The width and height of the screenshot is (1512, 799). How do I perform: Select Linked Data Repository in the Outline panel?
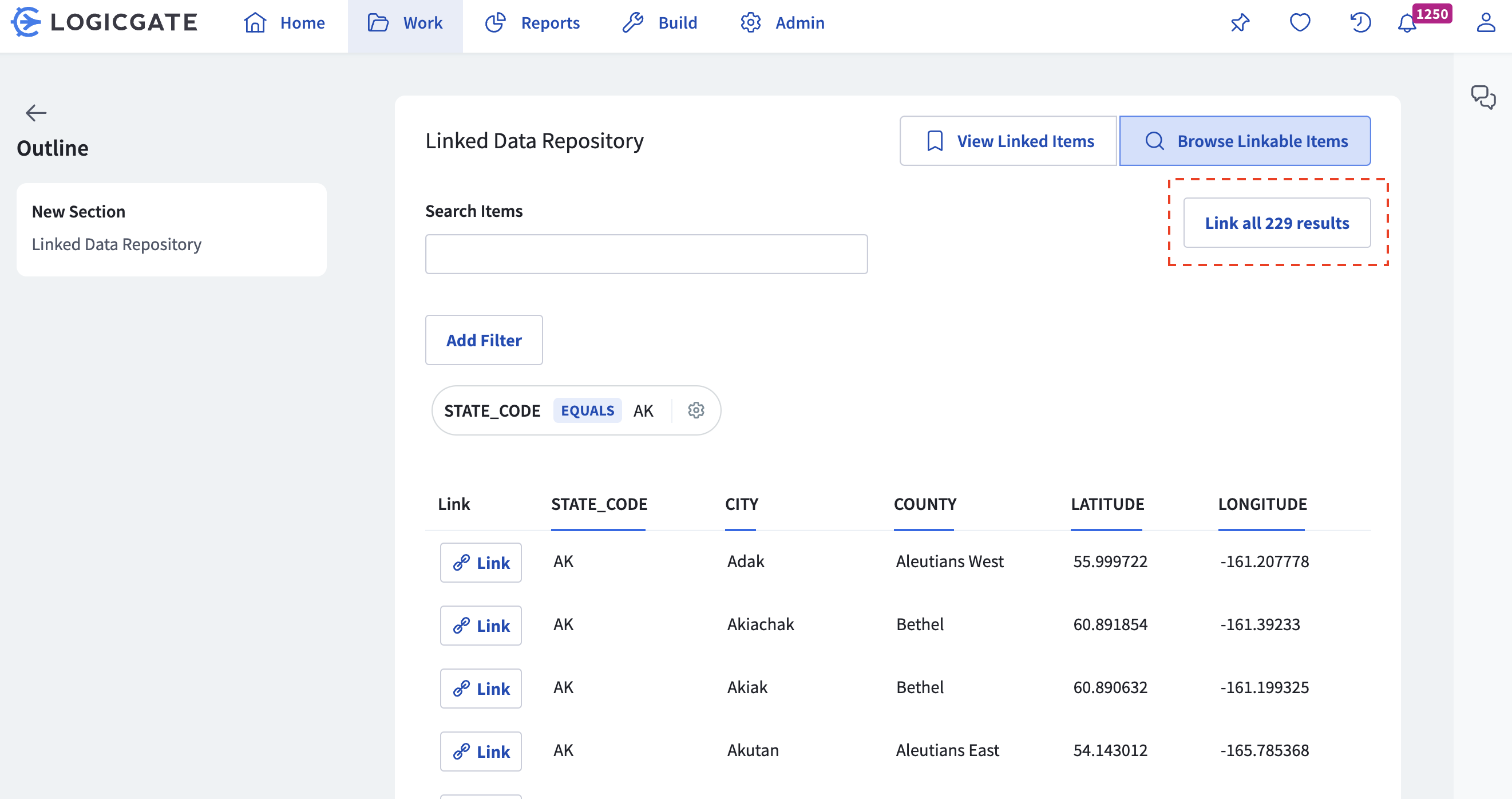tap(116, 244)
